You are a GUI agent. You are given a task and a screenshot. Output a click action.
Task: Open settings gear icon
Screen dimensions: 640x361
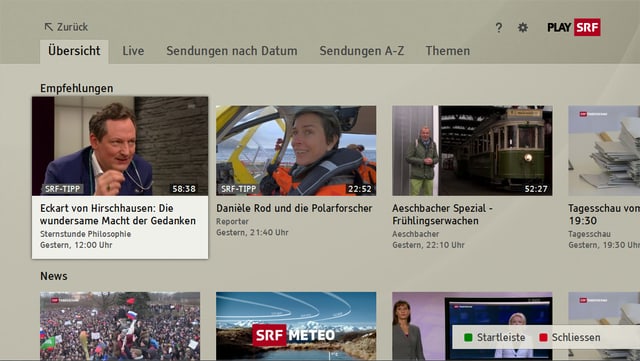click(523, 27)
